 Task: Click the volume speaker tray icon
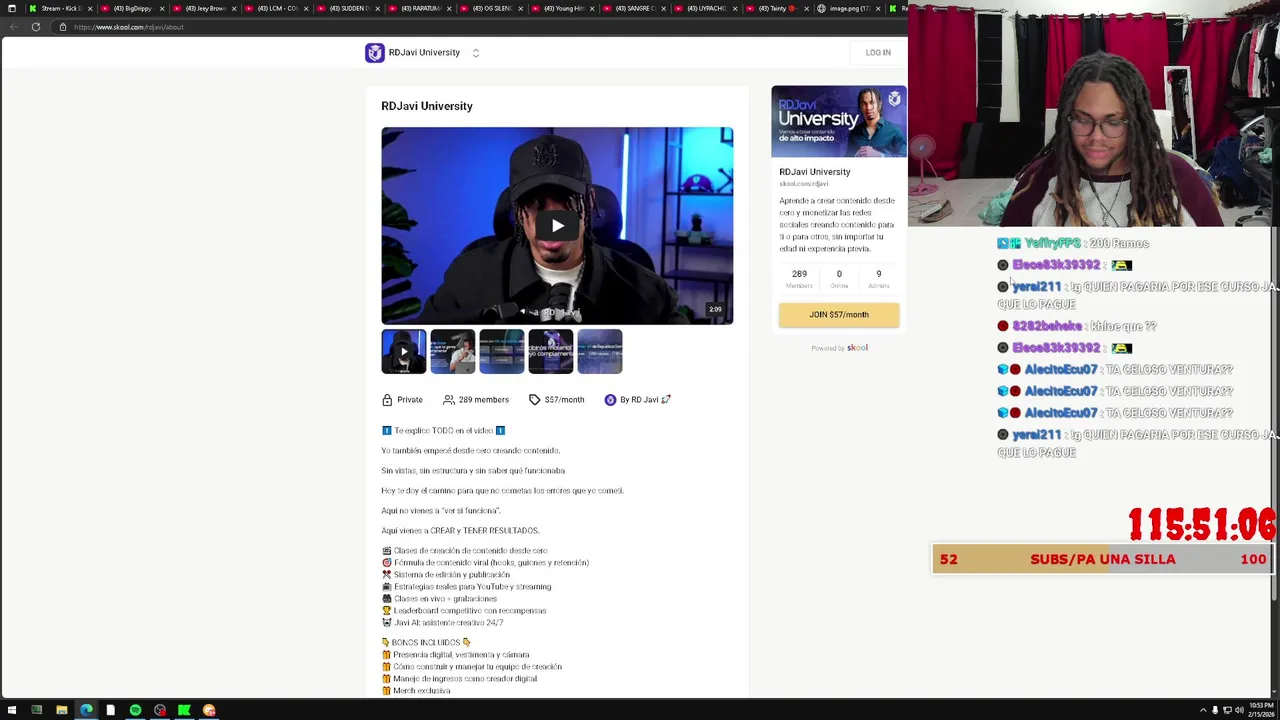point(1239,710)
